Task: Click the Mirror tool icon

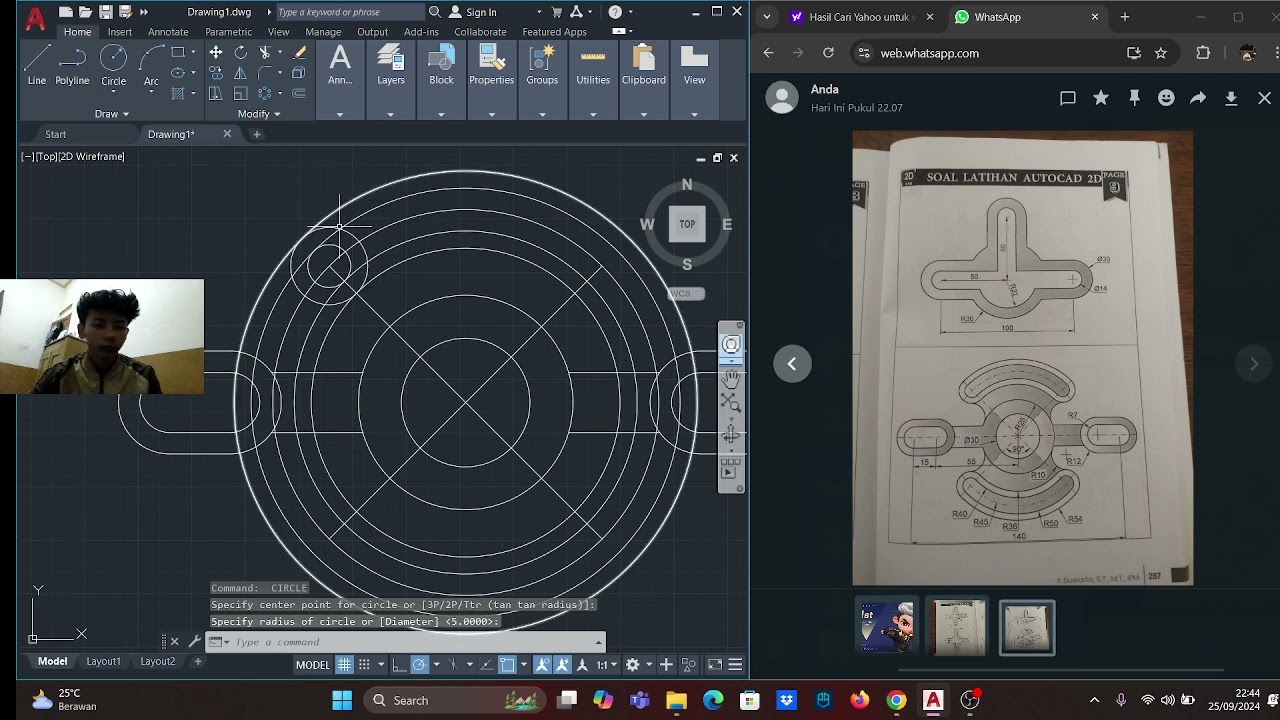Action: click(241, 72)
